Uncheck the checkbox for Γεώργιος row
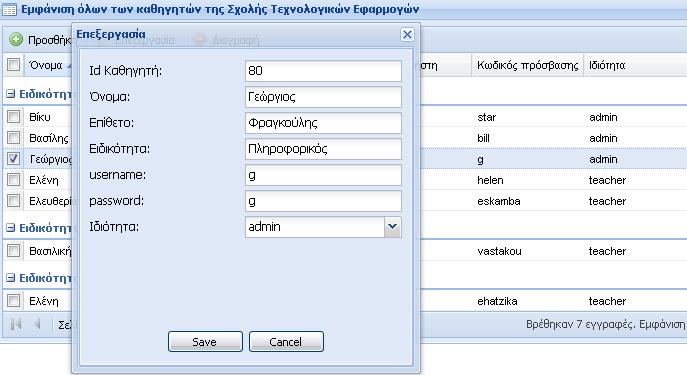Screen dimensions: 687x375 point(14,159)
